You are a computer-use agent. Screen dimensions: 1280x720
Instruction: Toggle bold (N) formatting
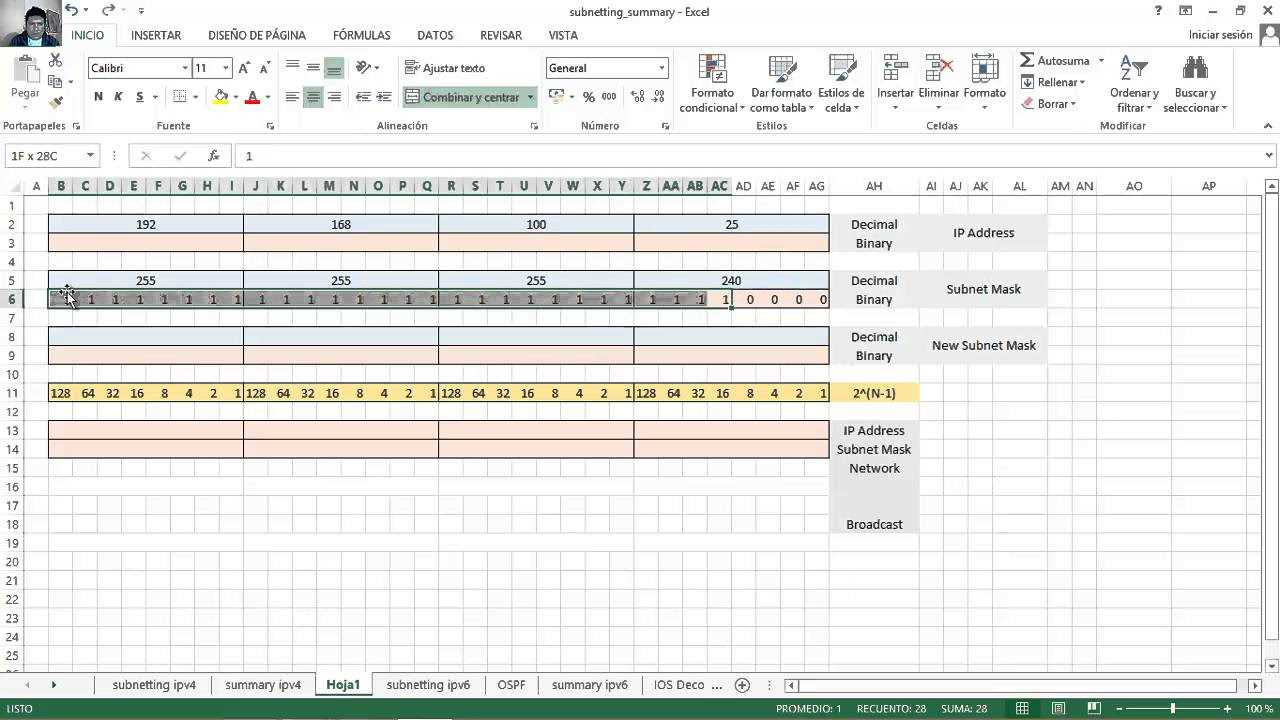(98, 97)
